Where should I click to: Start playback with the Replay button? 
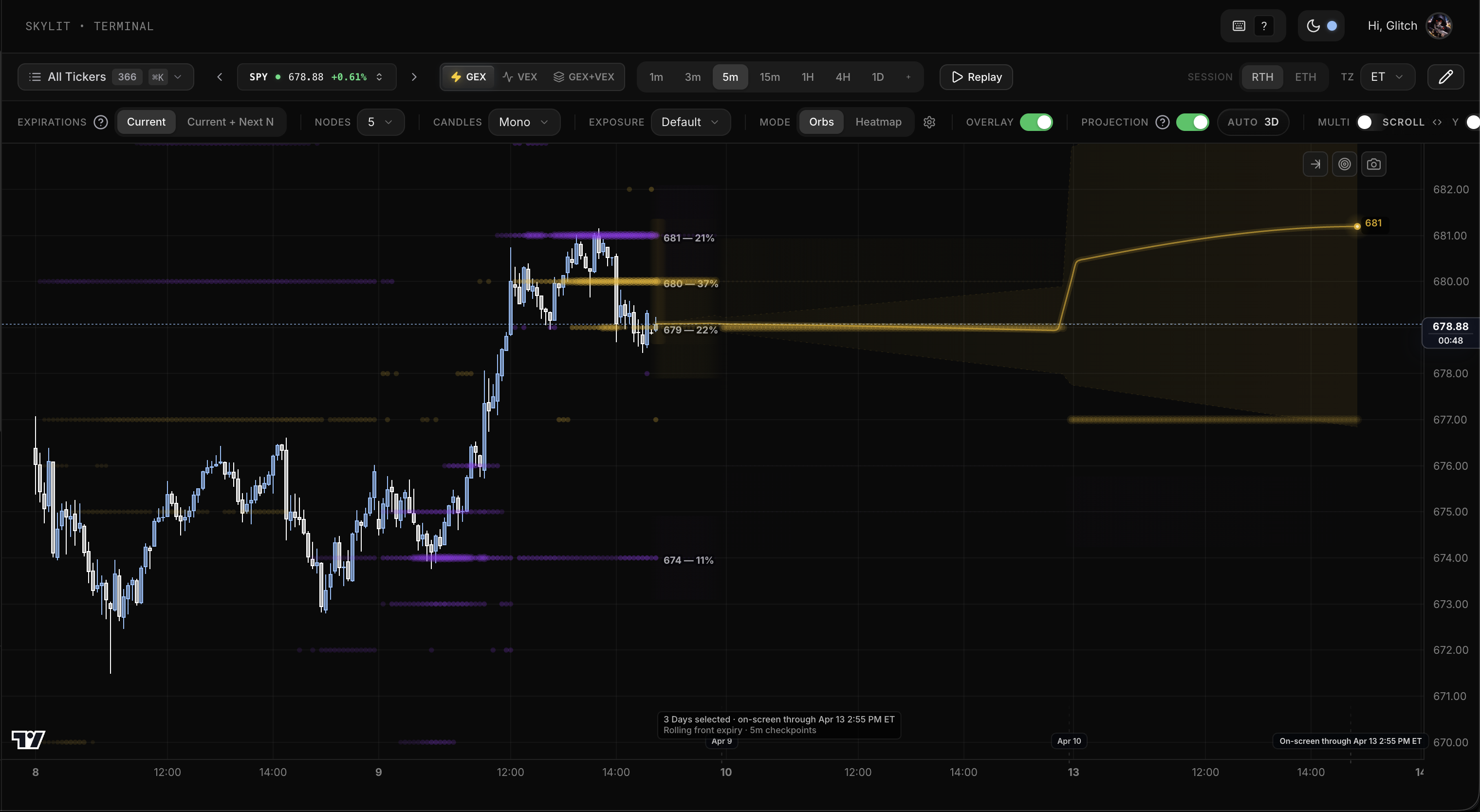tap(976, 76)
